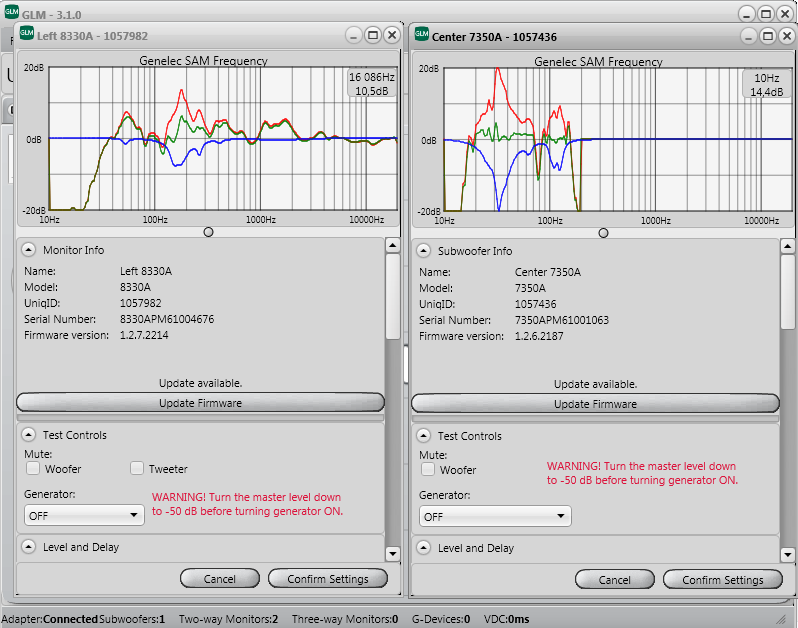Image resolution: width=798 pixels, height=628 pixels.
Task: Click resize grip in status bar corner
Action: (x=781, y=619)
